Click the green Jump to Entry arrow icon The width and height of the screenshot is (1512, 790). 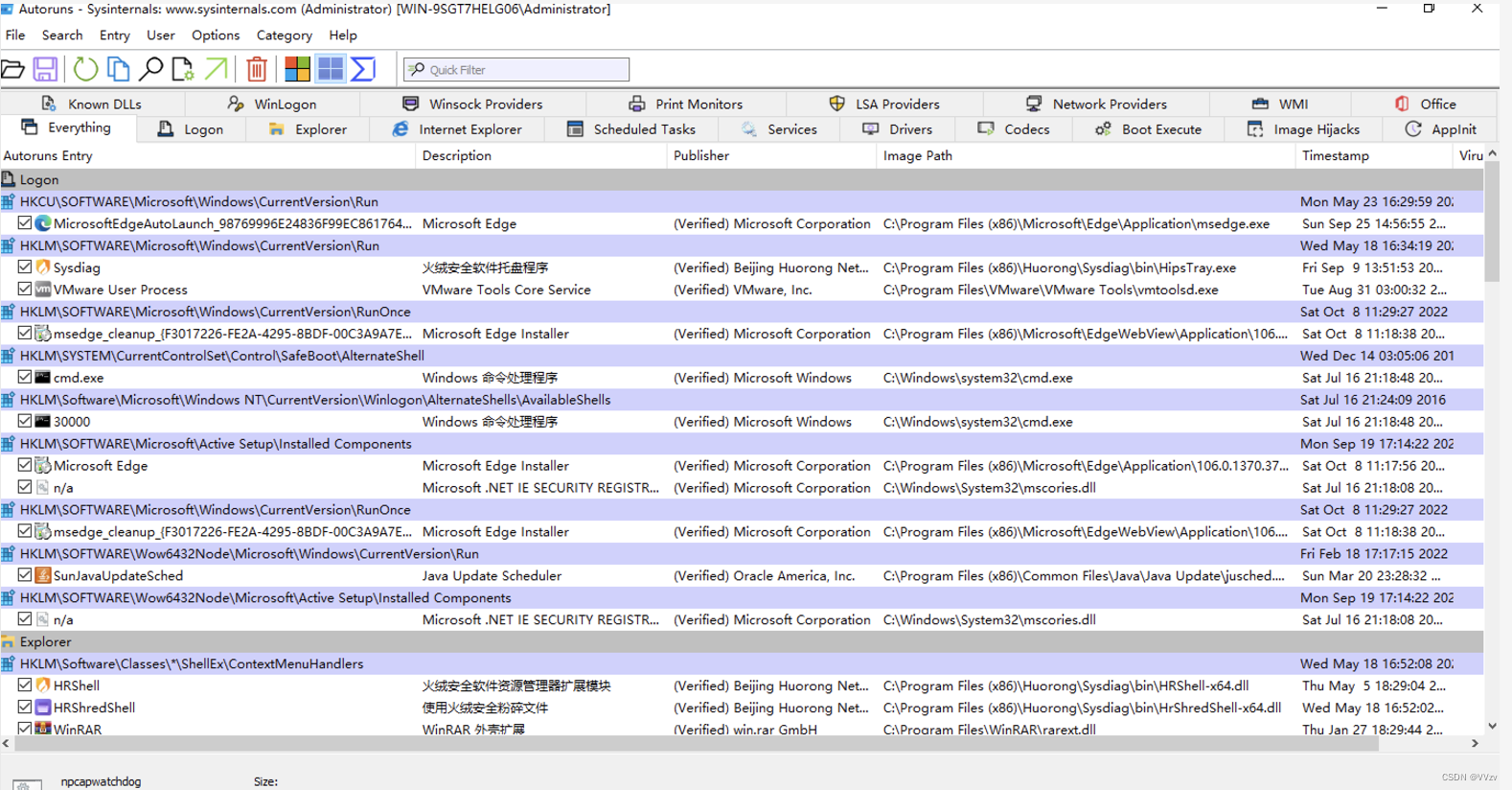(217, 69)
